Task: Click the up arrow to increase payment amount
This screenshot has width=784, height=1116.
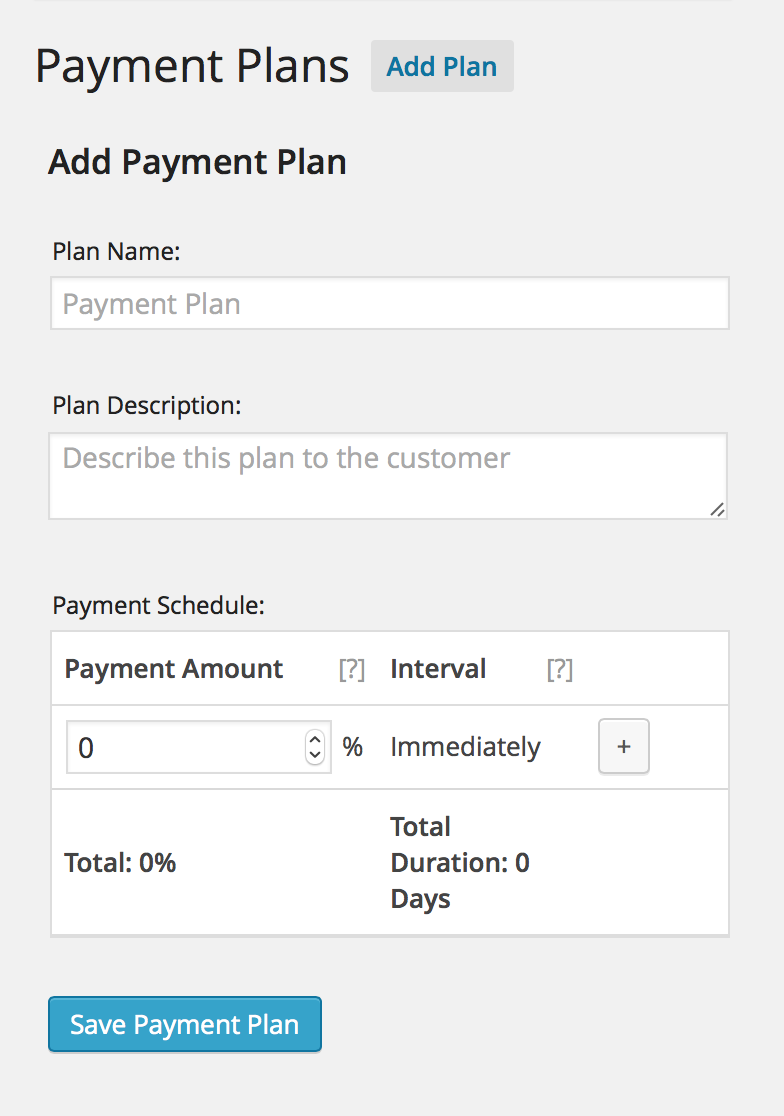Action: pos(314,739)
